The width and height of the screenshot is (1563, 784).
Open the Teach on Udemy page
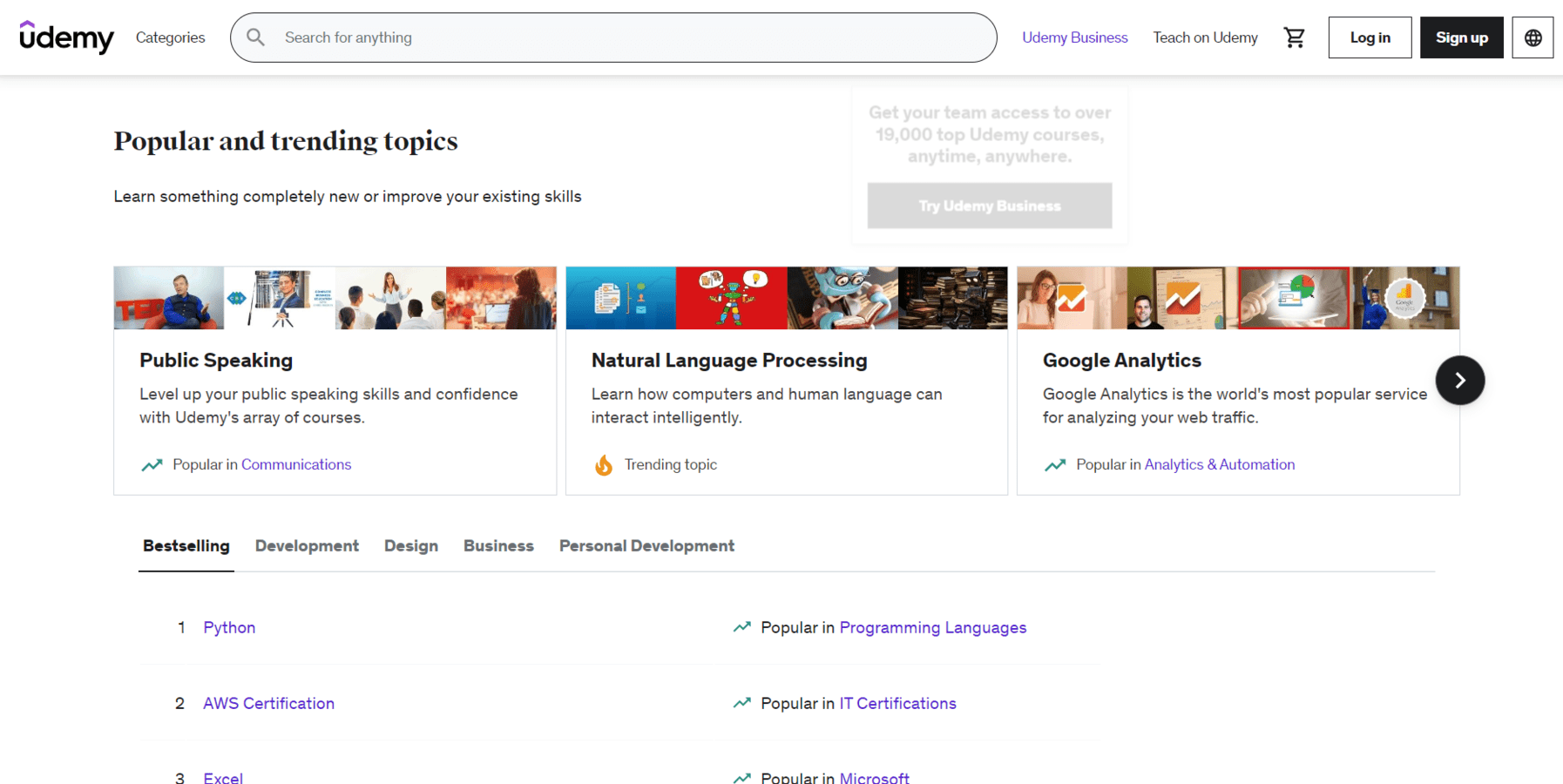tap(1205, 37)
